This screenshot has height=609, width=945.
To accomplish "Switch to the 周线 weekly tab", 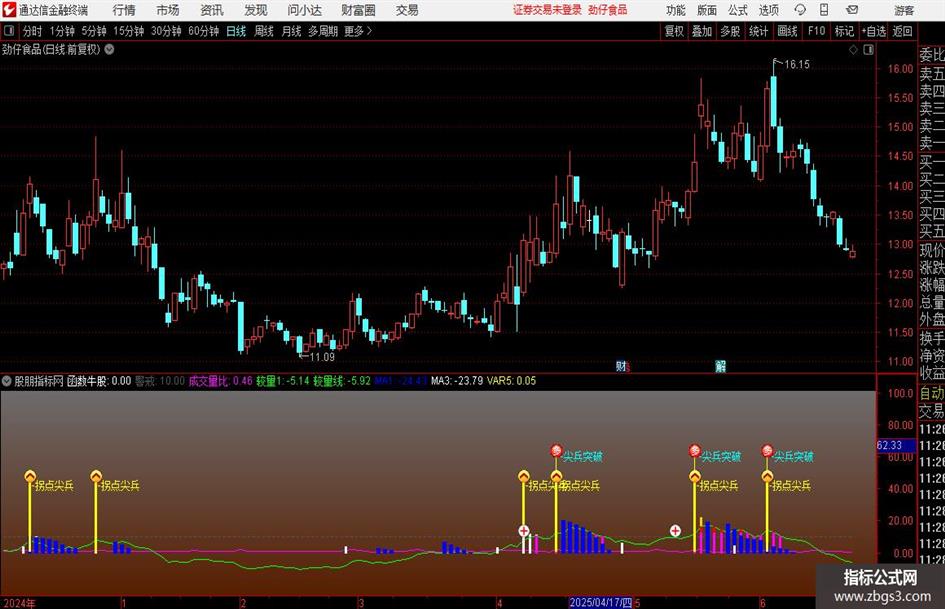I will (264, 31).
